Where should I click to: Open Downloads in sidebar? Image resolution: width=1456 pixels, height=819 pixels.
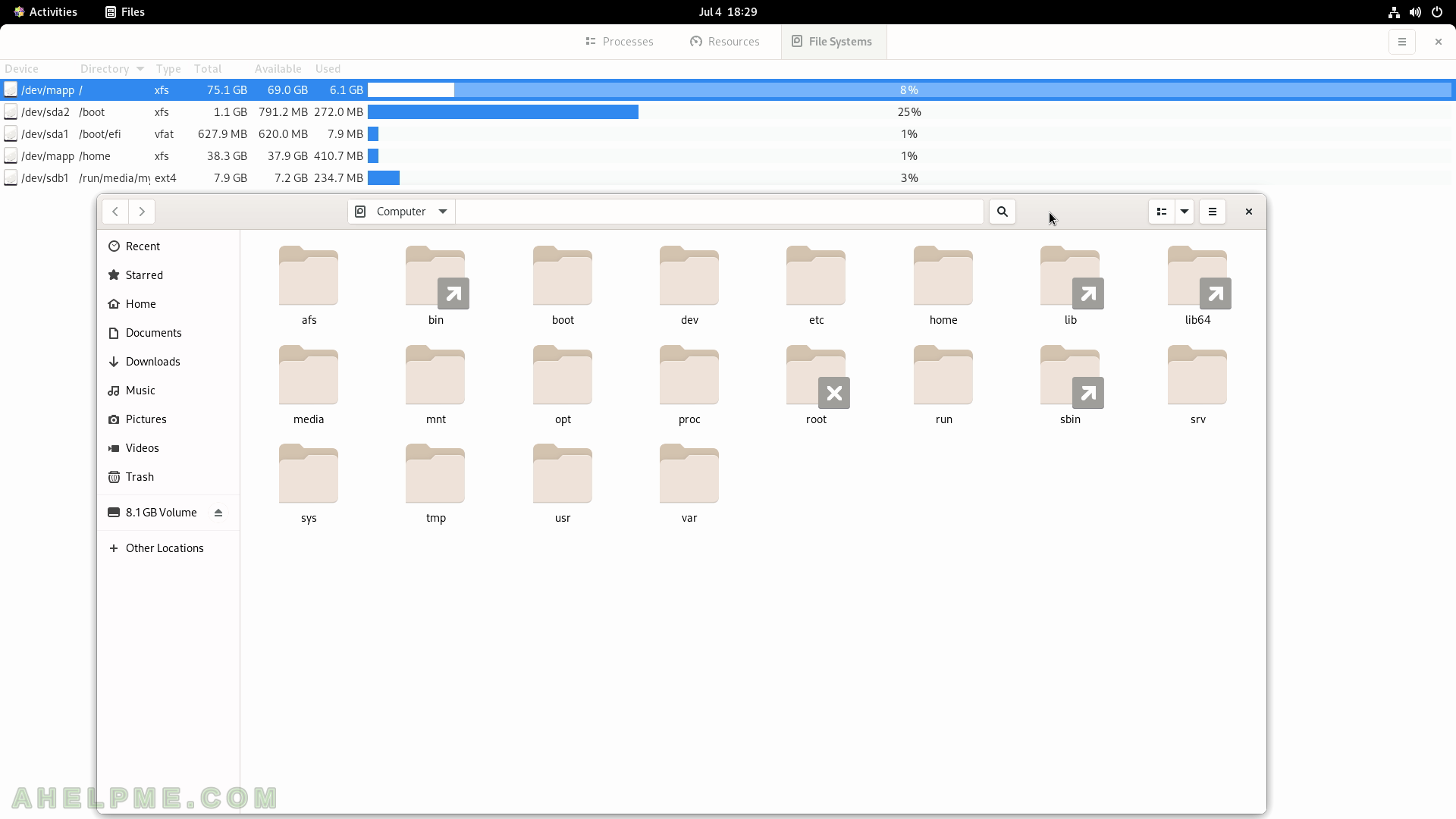tap(168, 362)
